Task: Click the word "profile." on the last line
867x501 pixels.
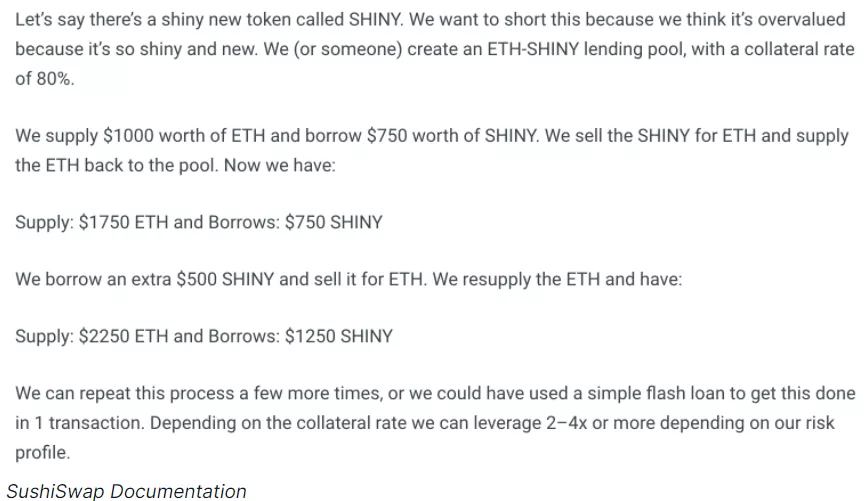Action: [43, 452]
